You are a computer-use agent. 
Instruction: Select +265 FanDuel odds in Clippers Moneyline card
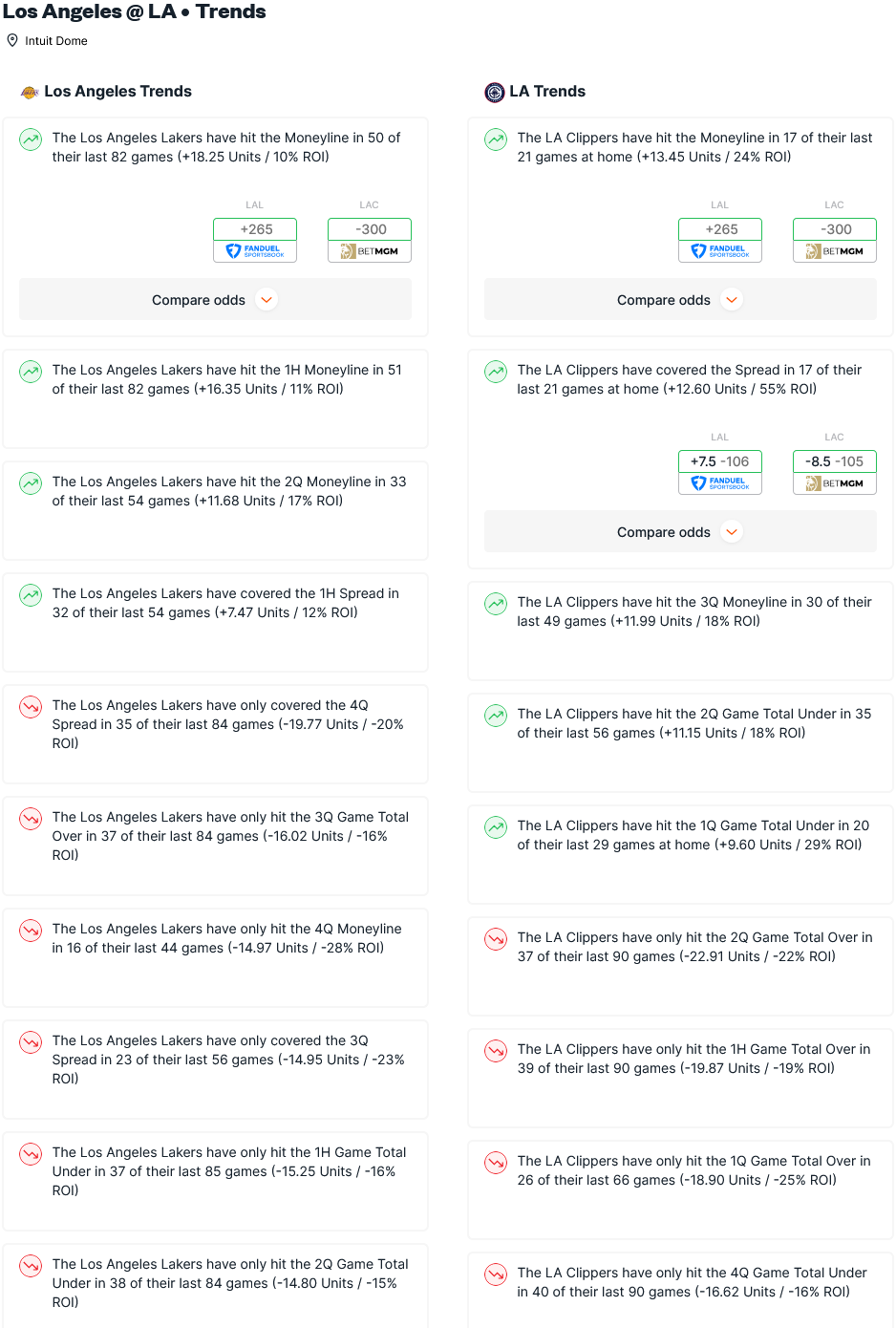click(720, 240)
